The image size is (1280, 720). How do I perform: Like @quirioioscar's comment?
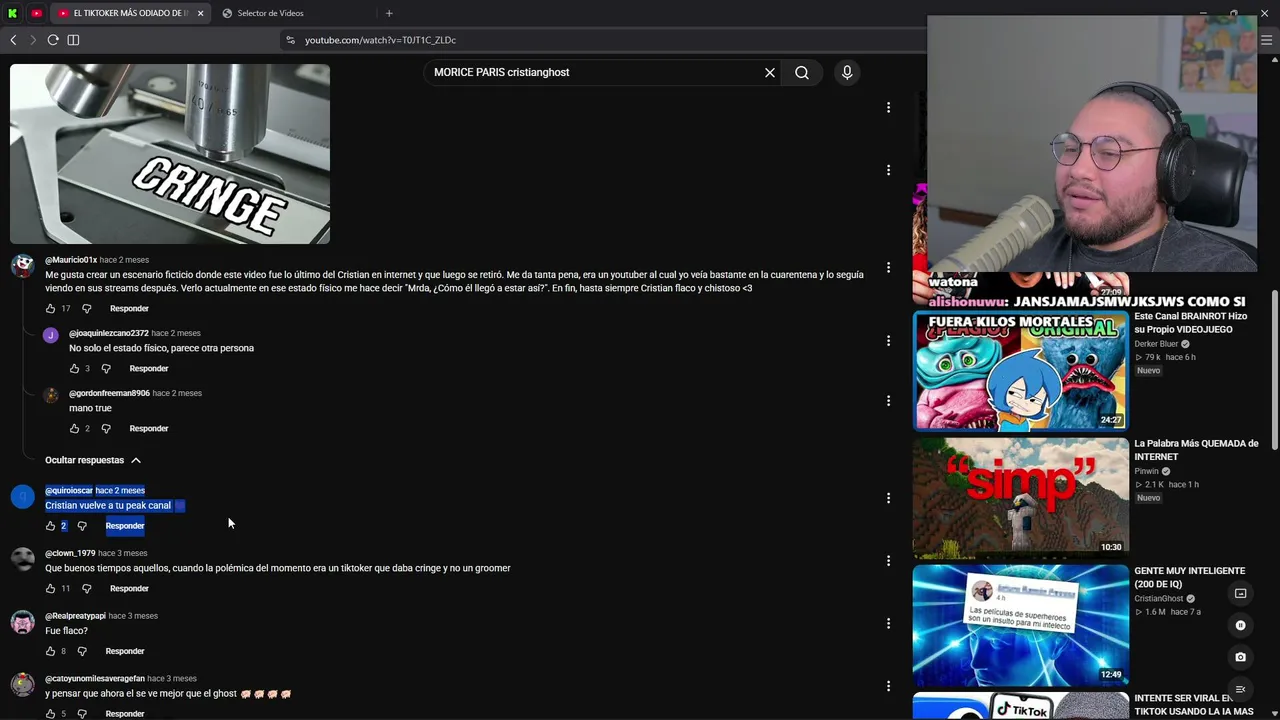point(51,526)
